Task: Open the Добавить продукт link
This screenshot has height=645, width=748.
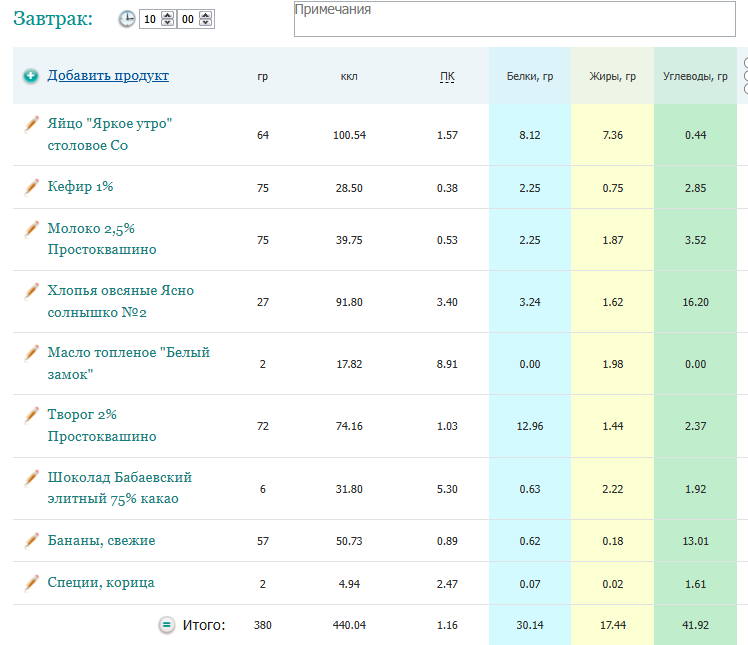Action: pos(108,75)
